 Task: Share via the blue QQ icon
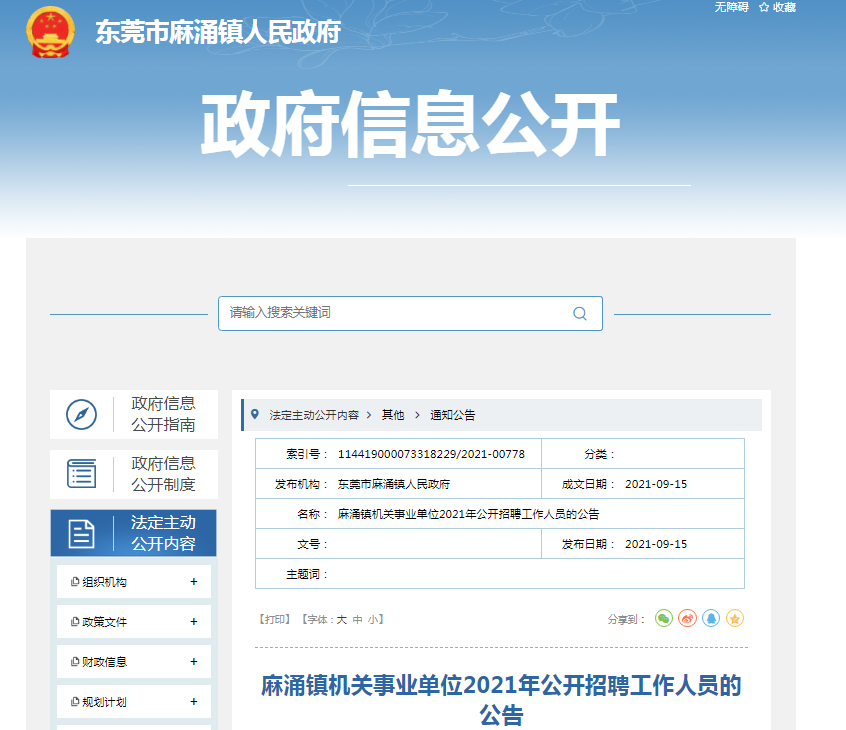711,619
